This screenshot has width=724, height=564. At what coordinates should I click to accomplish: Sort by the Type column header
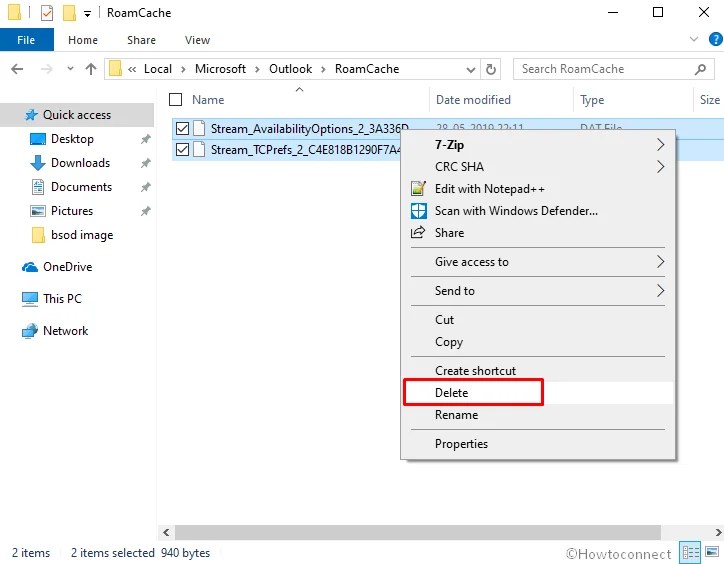pyautogui.click(x=592, y=100)
